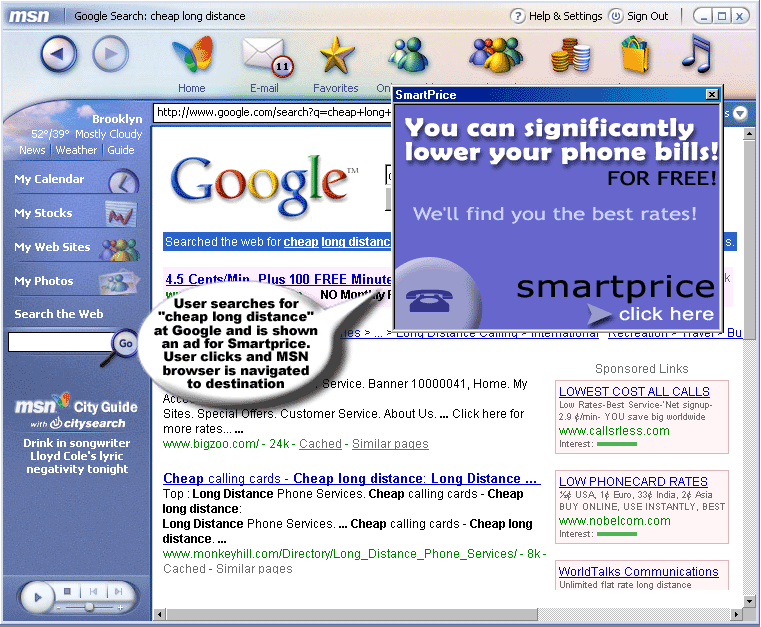
Task: Click the vertical scrollbar up arrow
Action: 749,133
